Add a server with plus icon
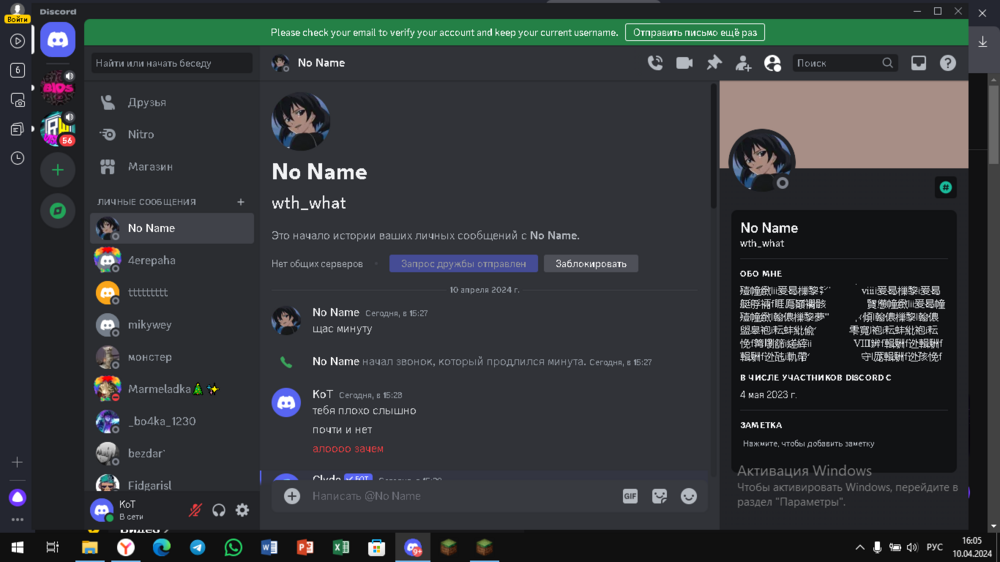This screenshot has width=1000, height=562. coord(57,170)
